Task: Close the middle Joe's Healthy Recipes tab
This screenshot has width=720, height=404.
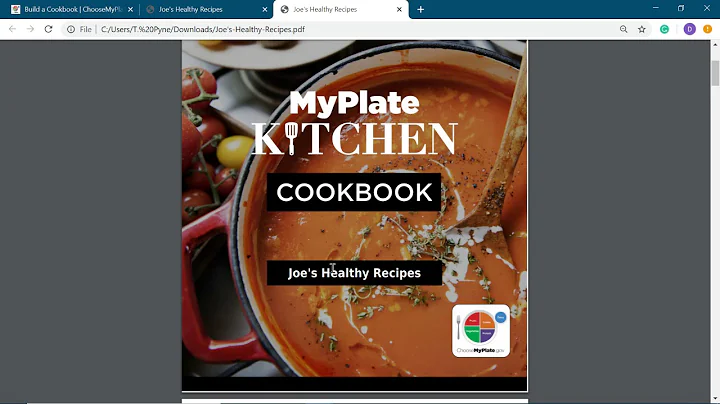Action: (x=264, y=9)
